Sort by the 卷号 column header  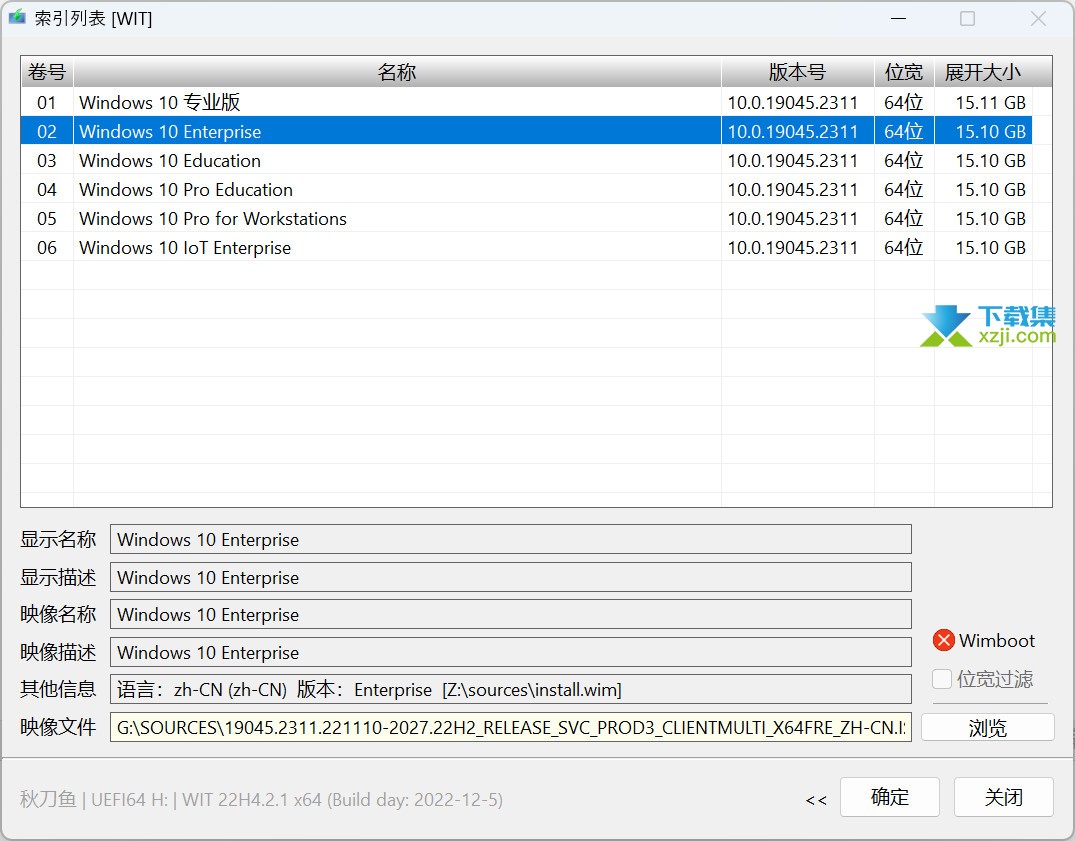click(47, 72)
